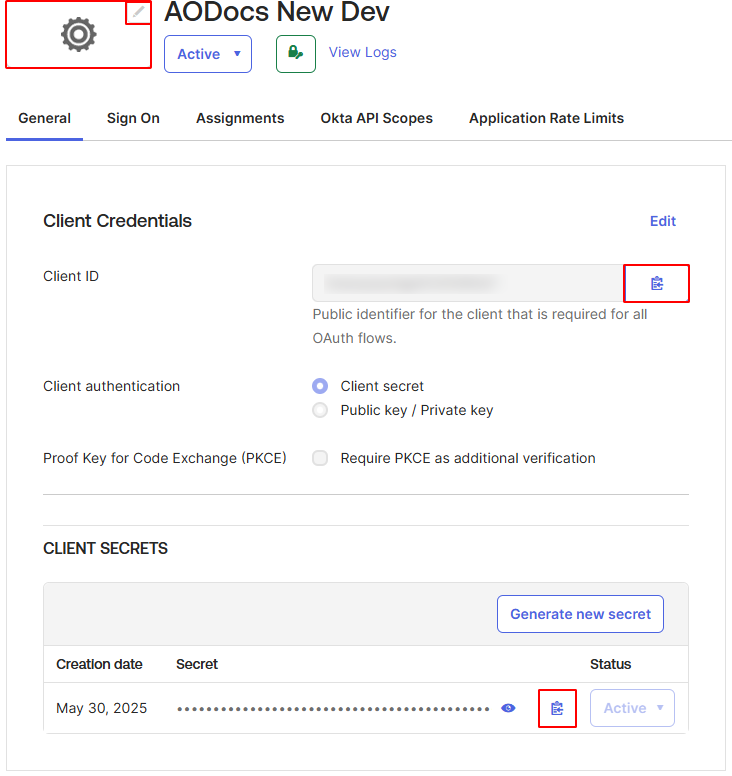732x776 pixels.
Task: Enable Require PKCE as additional verification
Action: coord(320,458)
